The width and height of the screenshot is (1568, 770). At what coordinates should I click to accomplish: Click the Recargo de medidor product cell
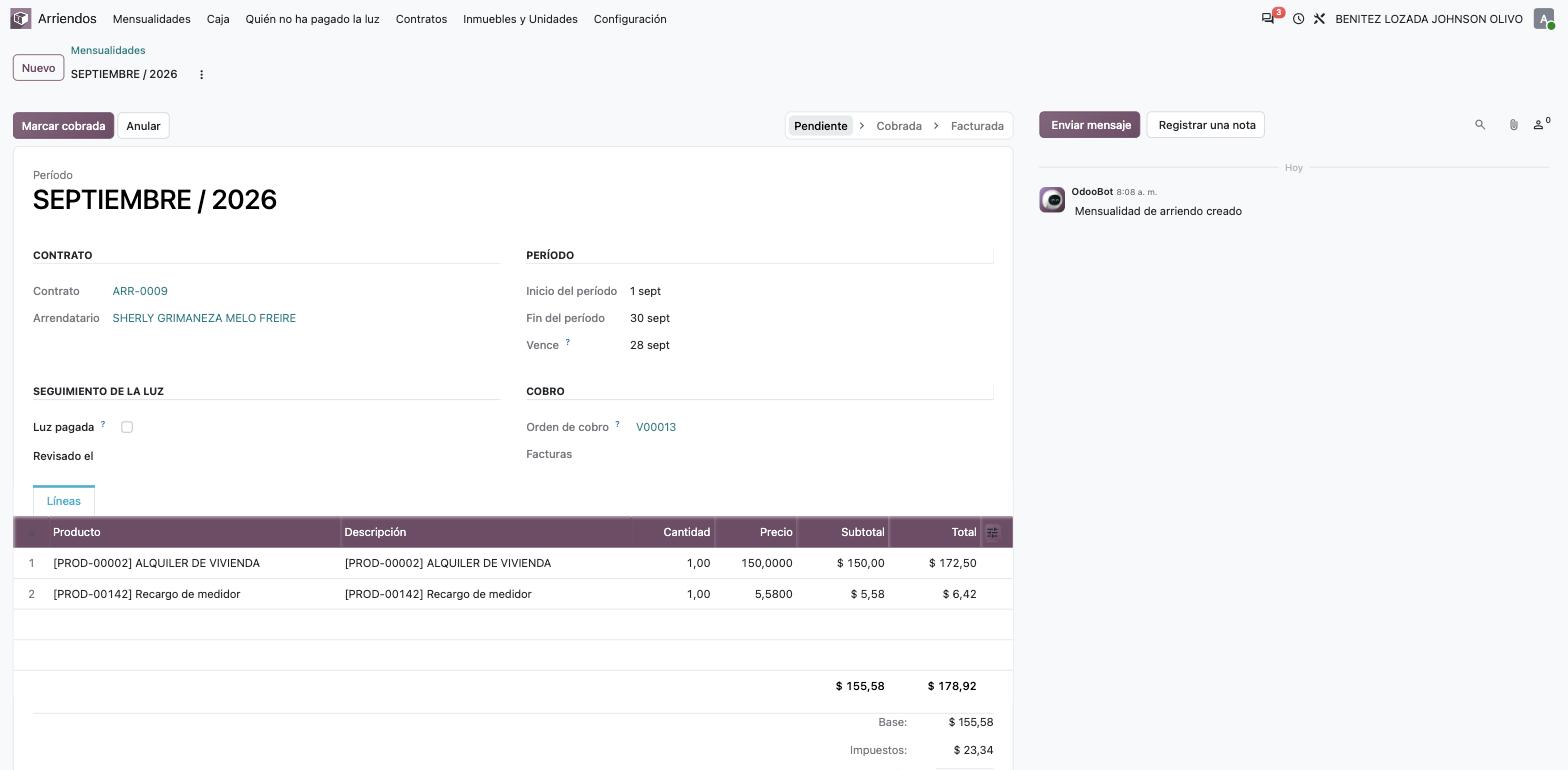coord(193,594)
